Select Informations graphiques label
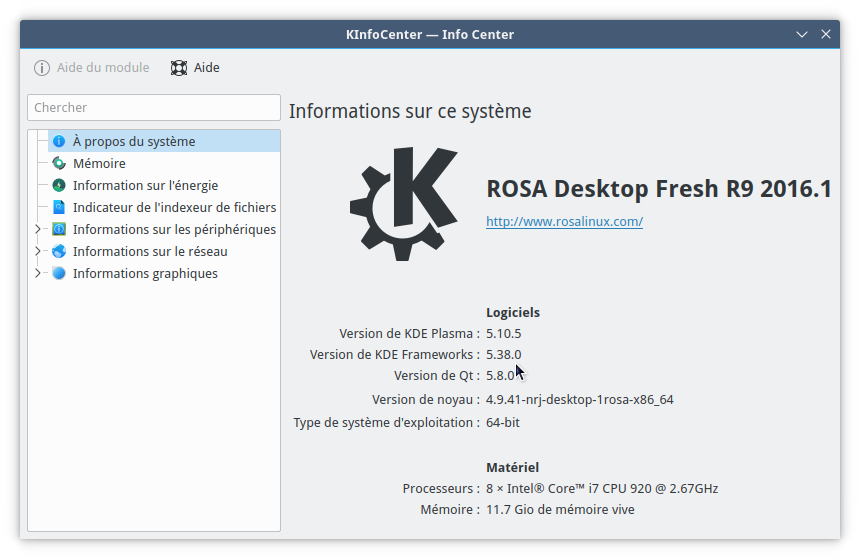This screenshot has height=559, width=860. pos(145,273)
